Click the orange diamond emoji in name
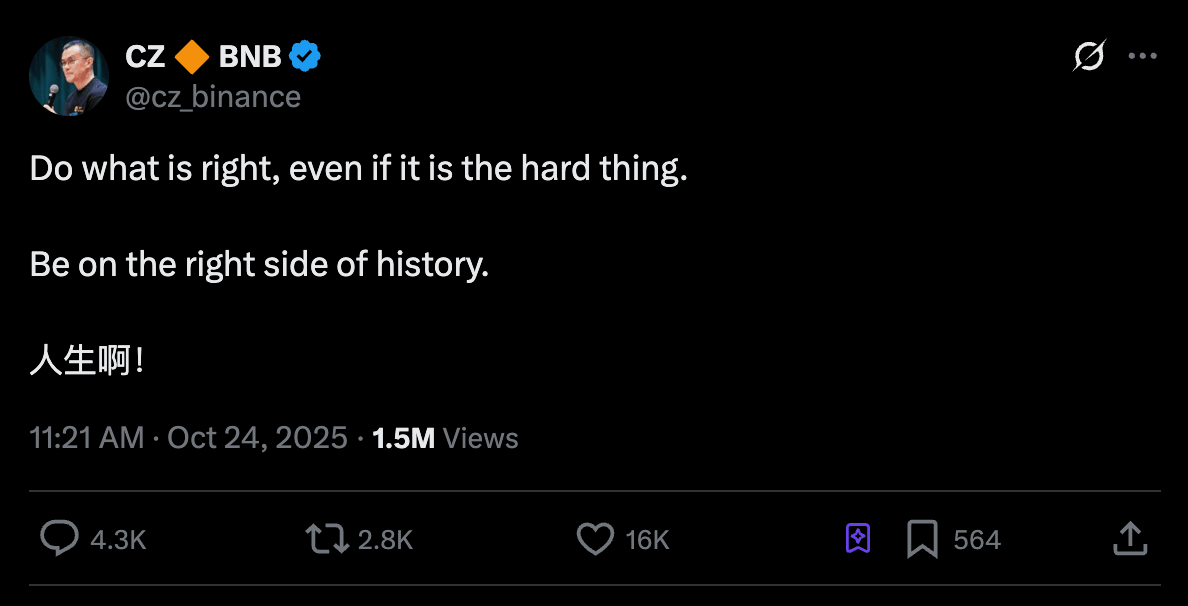 (x=191, y=57)
